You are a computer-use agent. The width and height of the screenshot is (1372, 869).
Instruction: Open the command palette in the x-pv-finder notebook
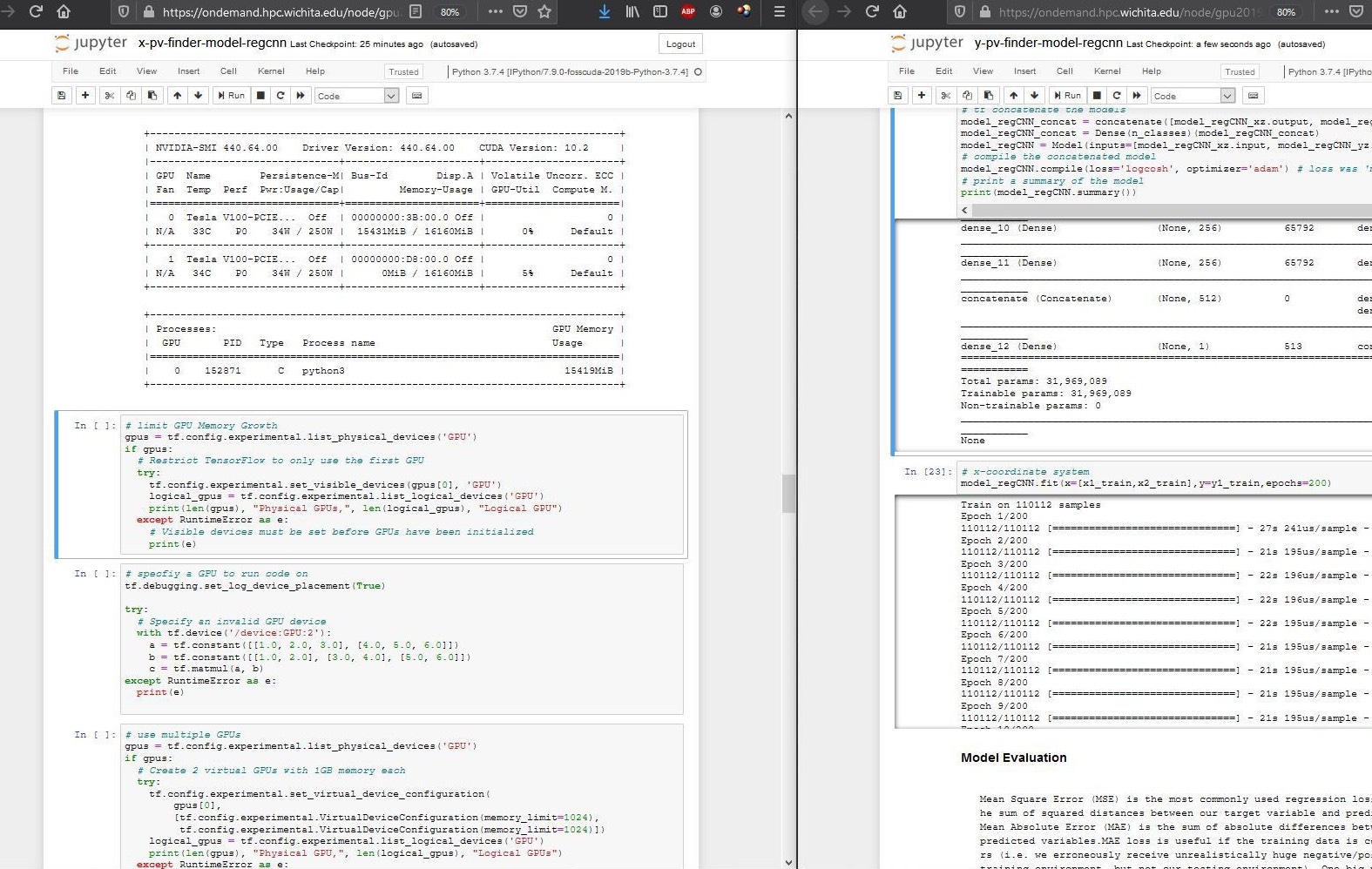(417, 96)
